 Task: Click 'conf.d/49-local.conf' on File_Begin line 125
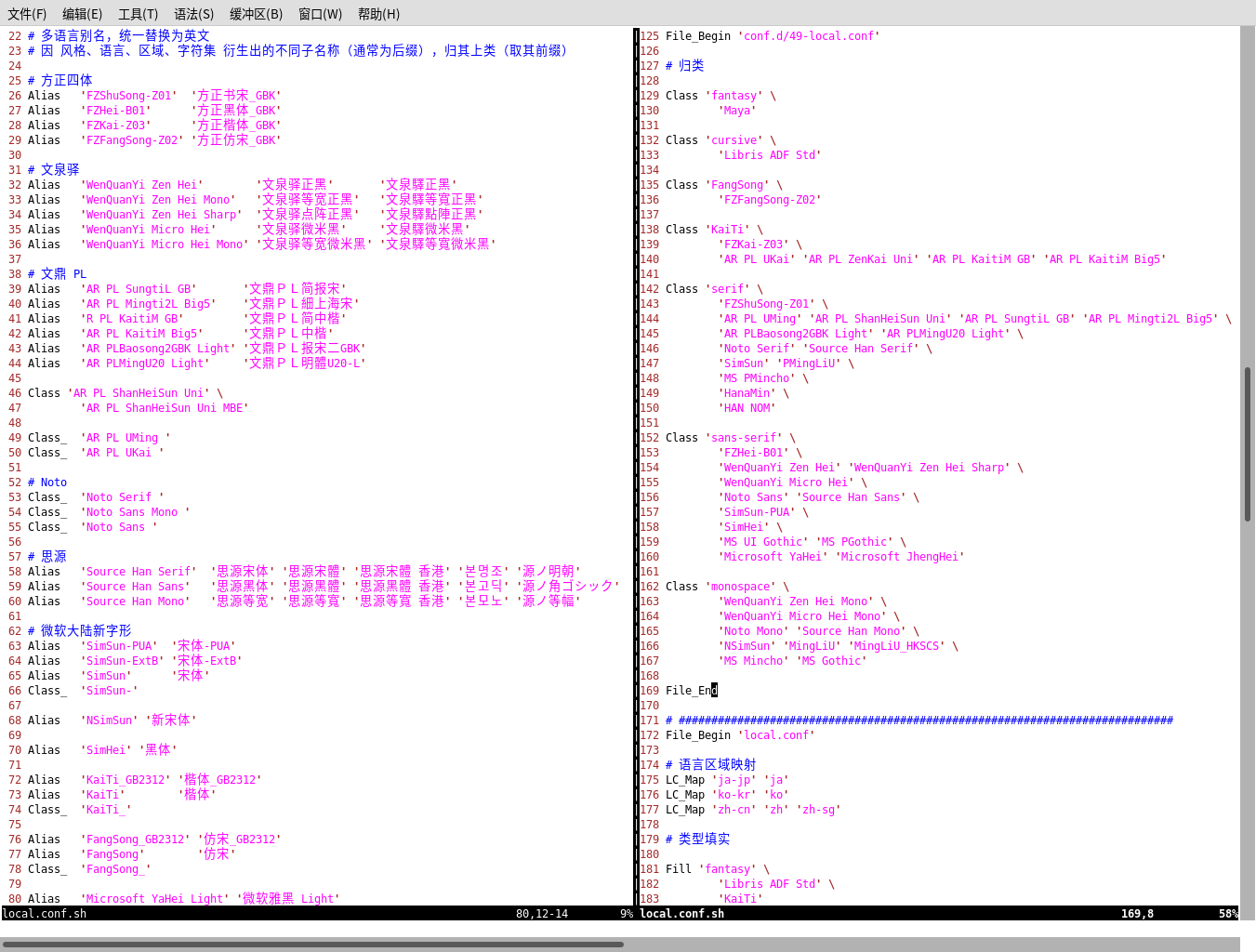tap(809, 36)
